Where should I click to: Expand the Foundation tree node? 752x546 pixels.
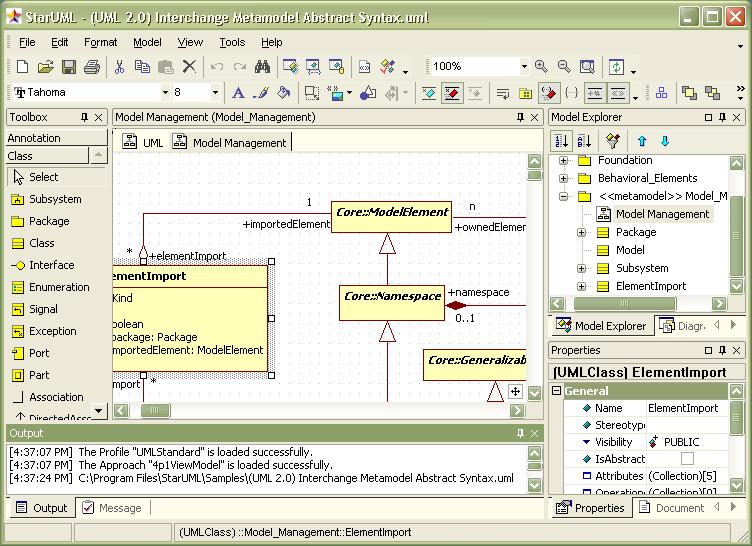(x=564, y=160)
